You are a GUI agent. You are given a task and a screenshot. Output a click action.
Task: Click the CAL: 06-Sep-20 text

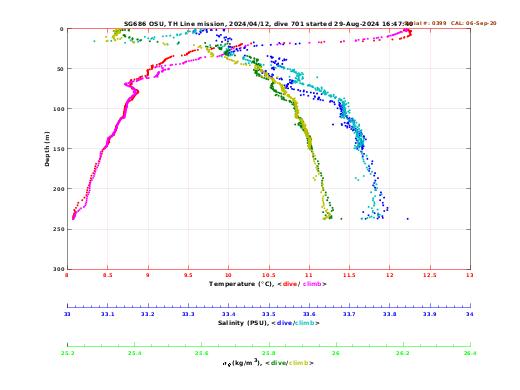(473, 23)
